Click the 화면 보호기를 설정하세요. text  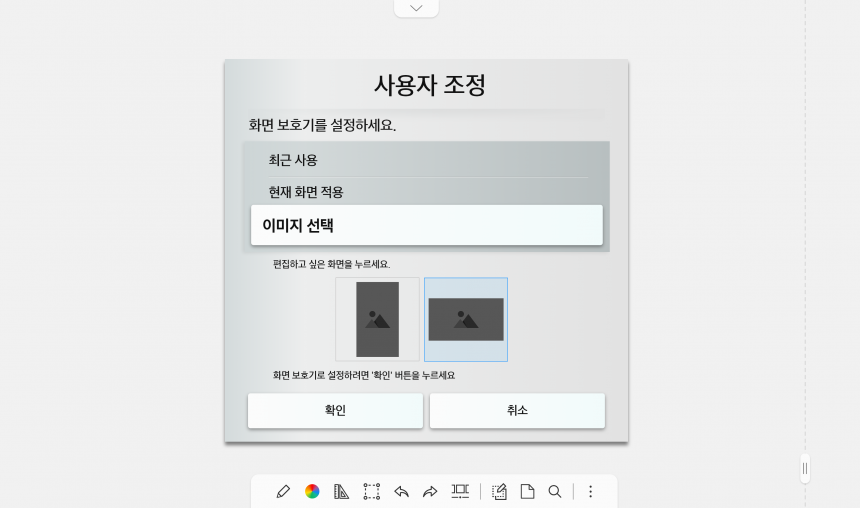tap(322, 125)
